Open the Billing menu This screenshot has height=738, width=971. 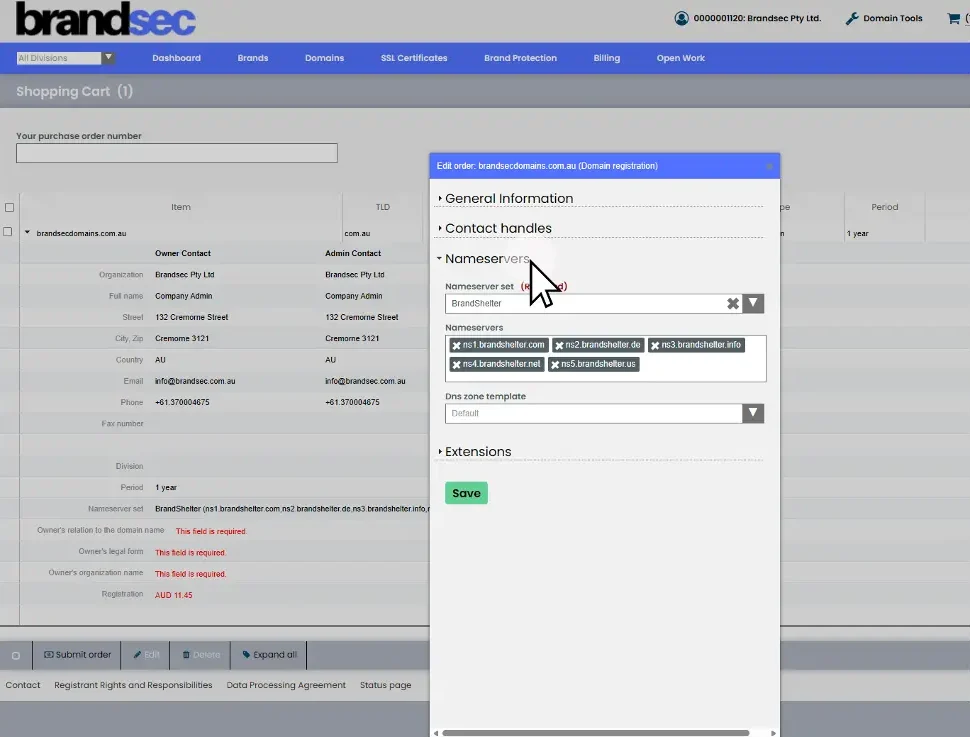coord(606,58)
